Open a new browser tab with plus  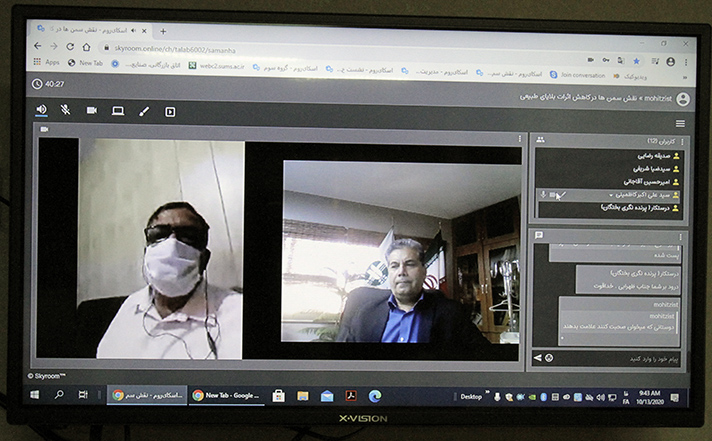click(x=163, y=31)
